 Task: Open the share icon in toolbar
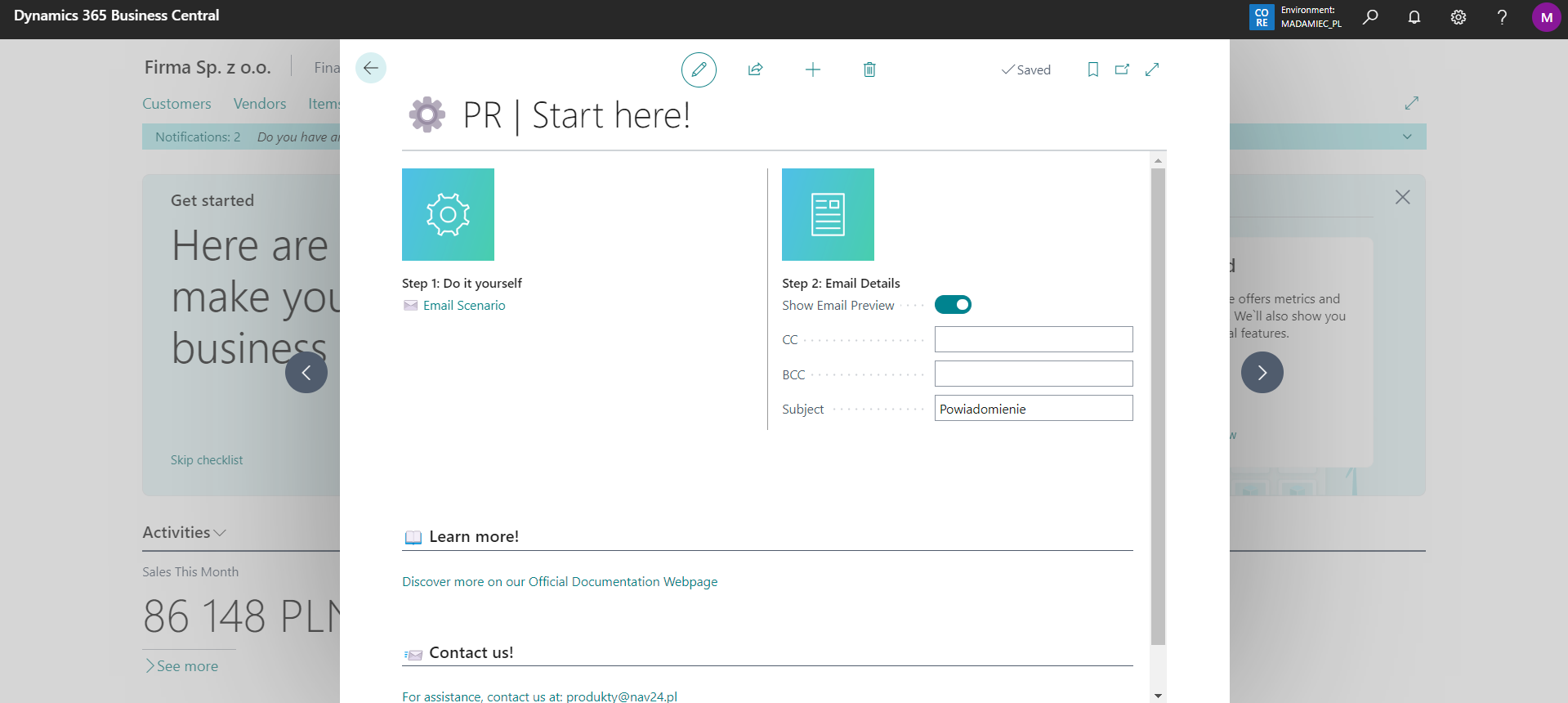pos(756,69)
